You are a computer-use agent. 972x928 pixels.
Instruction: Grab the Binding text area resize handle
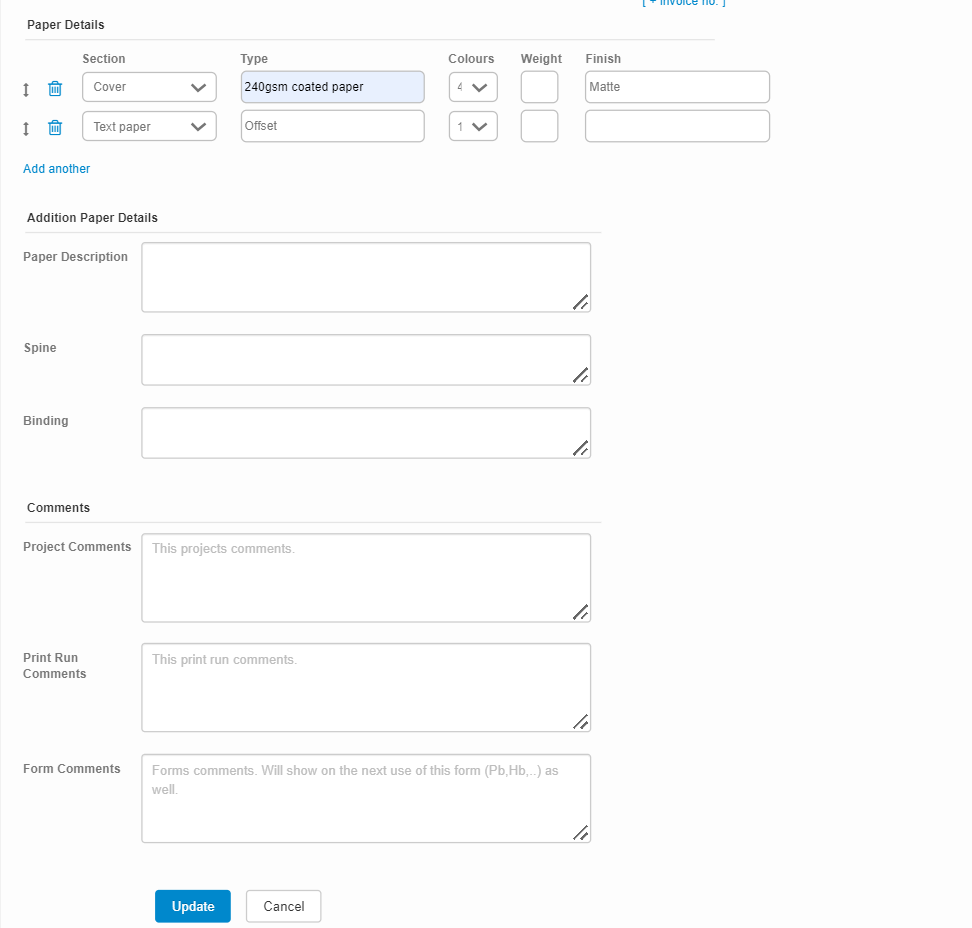tap(581, 448)
